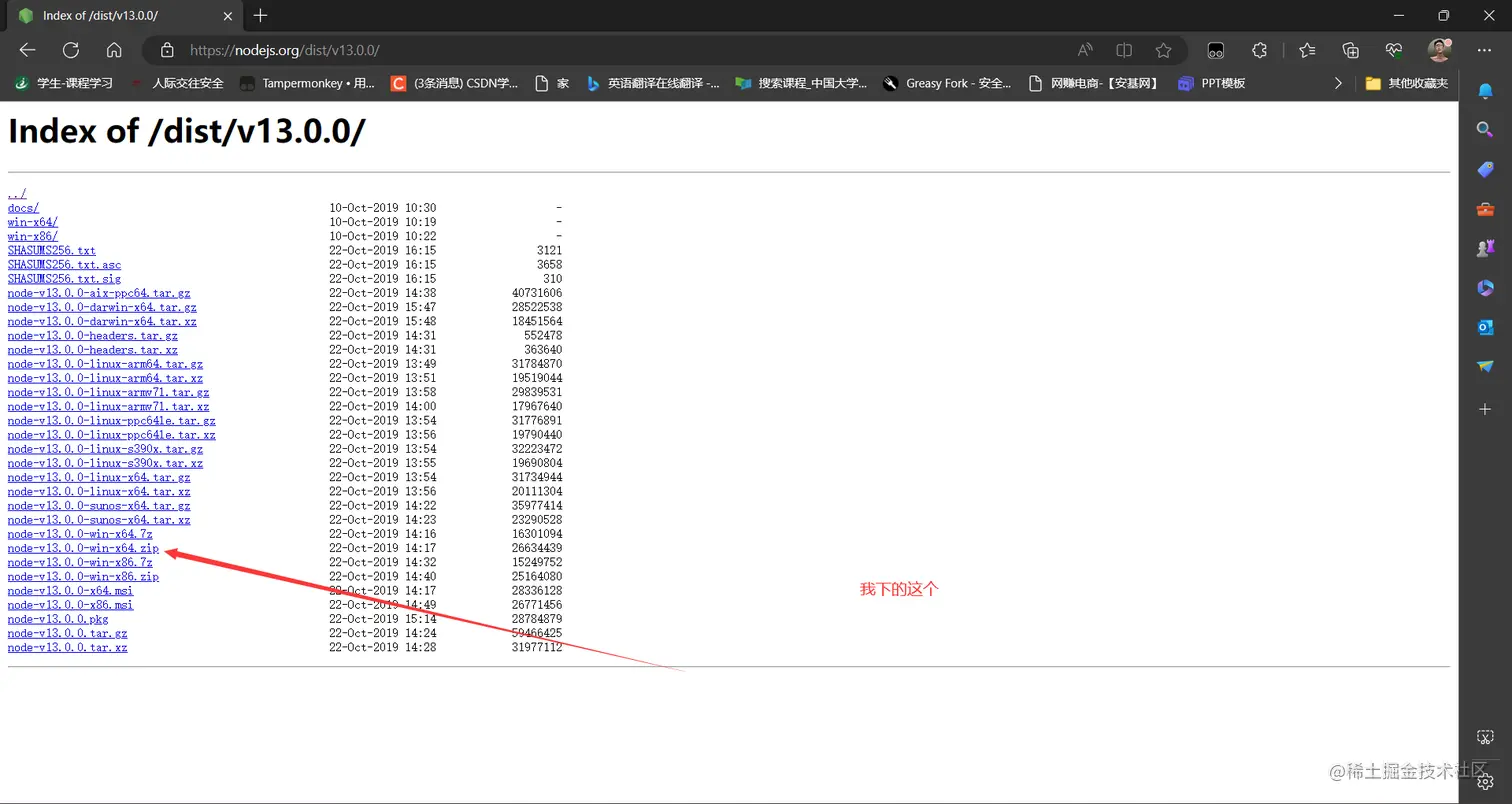Screen dimensions: 1512x804
Task: Open the browser home page
Action: [x=114, y=50]
